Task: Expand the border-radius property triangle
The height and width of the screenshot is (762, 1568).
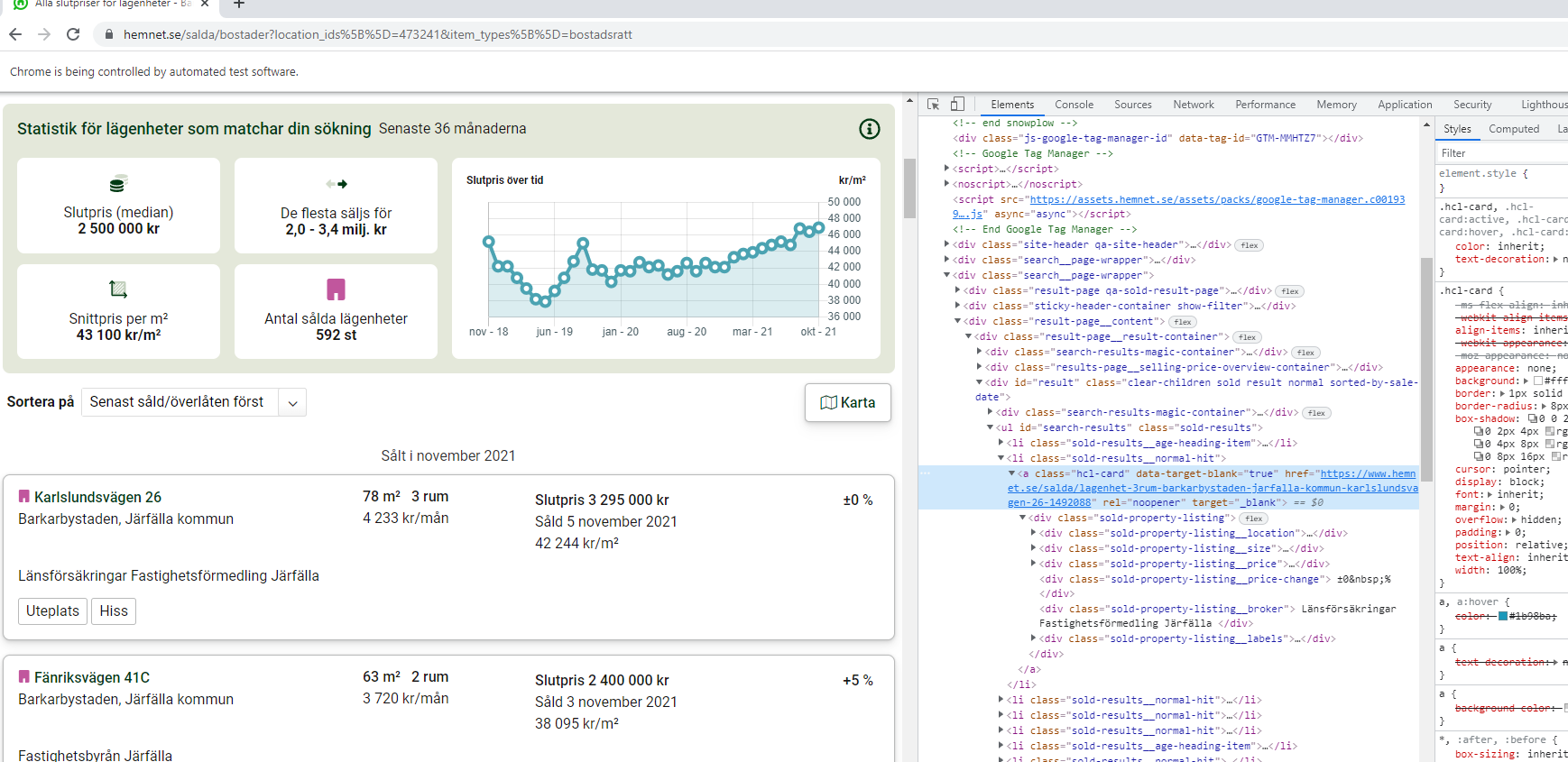Action: tap(1545, 406)
